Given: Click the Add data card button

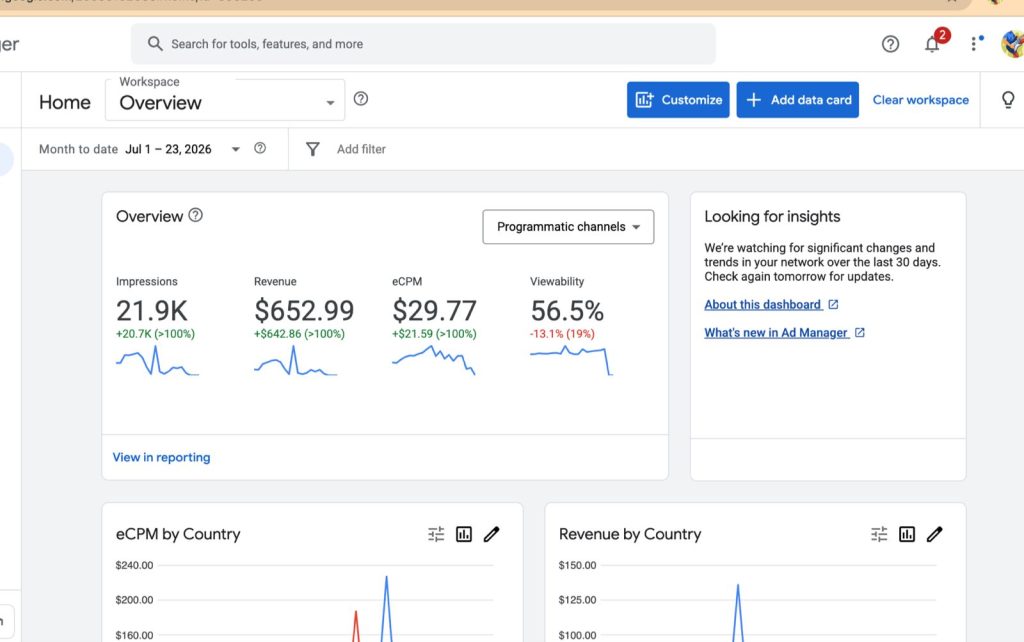Looking at the screenshot, I should (x=797, y=100).
